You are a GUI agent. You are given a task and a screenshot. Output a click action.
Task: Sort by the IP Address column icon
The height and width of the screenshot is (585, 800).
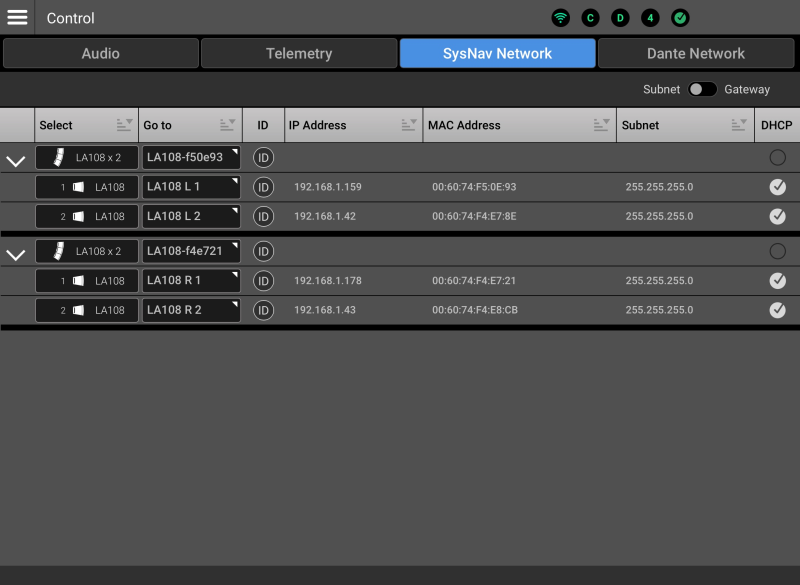pos(409,125)
